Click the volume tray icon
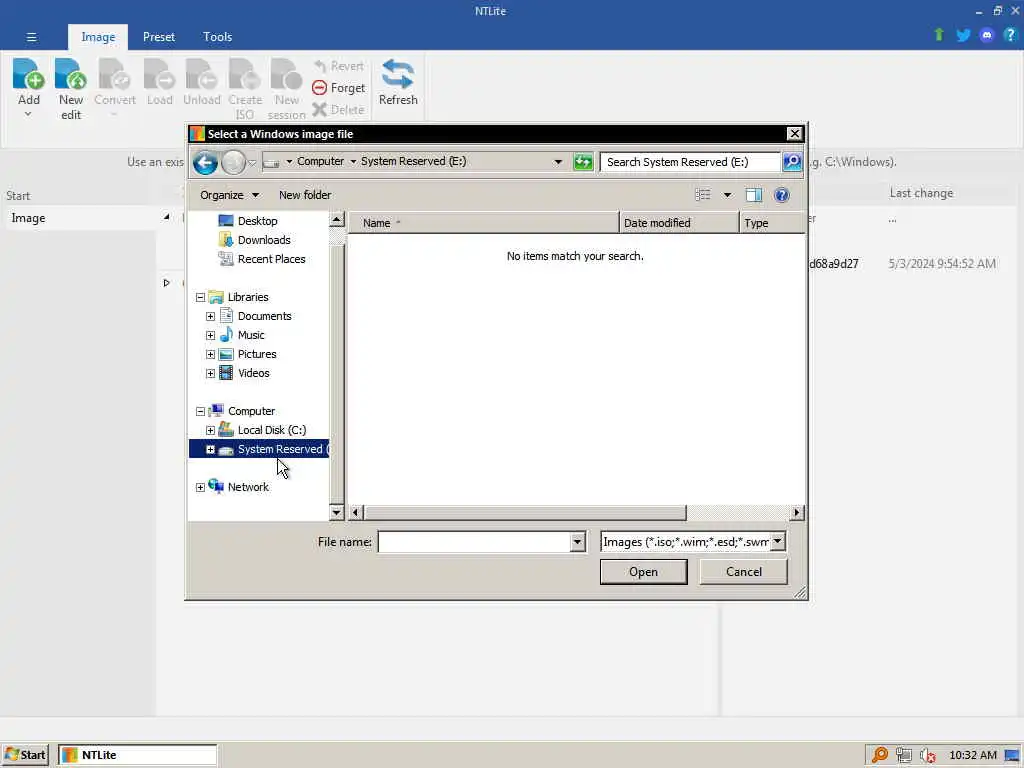The width and height of the screenshot is (1024, 768). [x=927, y=755]
